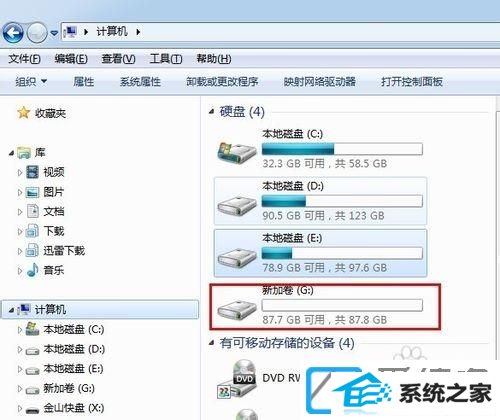Image resolution: width=500 pixels, height=420 pixels.
Task: Click 系统属性 toolbar button
Action: (140, 81)
